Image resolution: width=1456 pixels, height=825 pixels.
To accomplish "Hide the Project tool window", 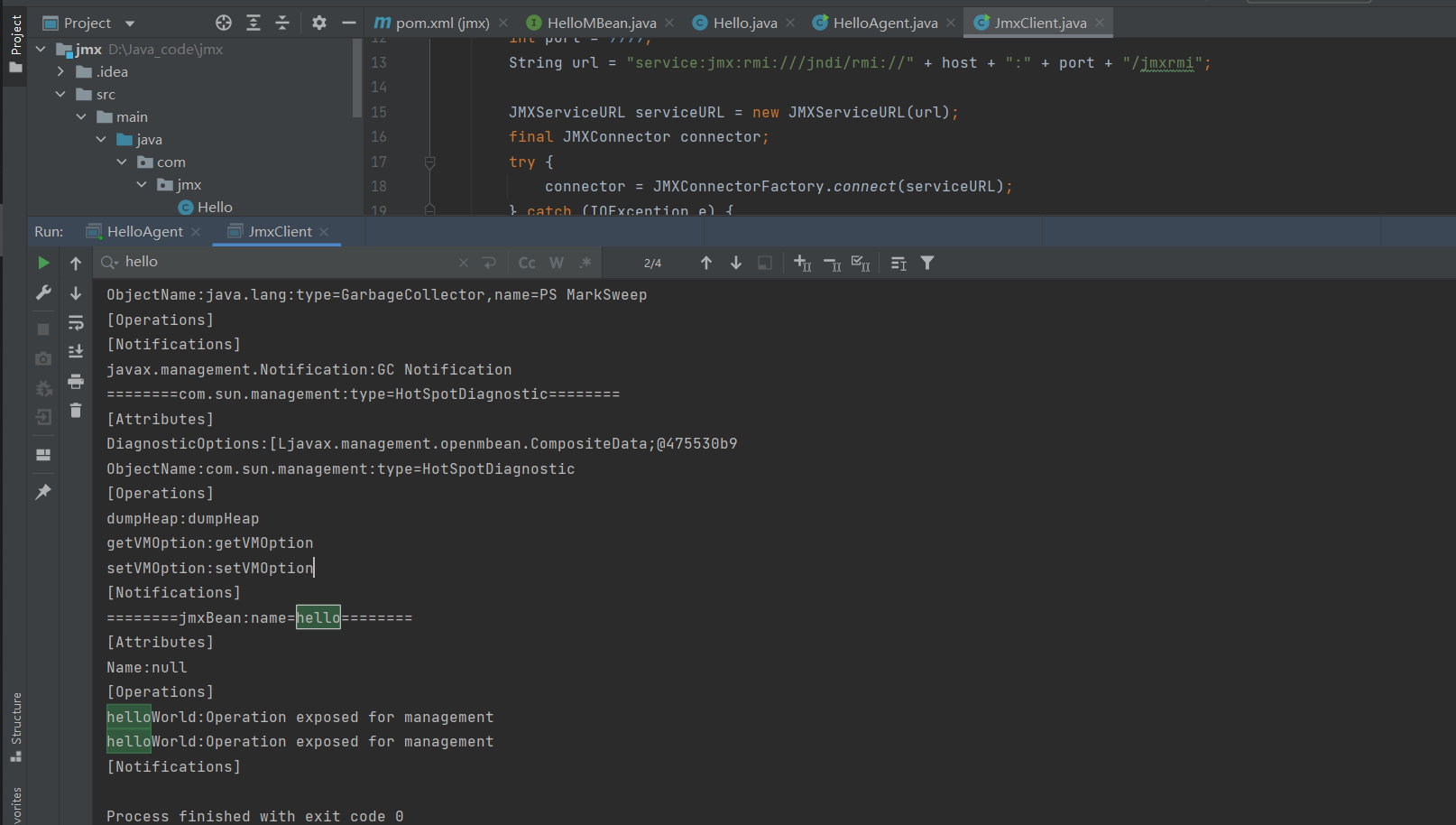I will coord(349,23).
